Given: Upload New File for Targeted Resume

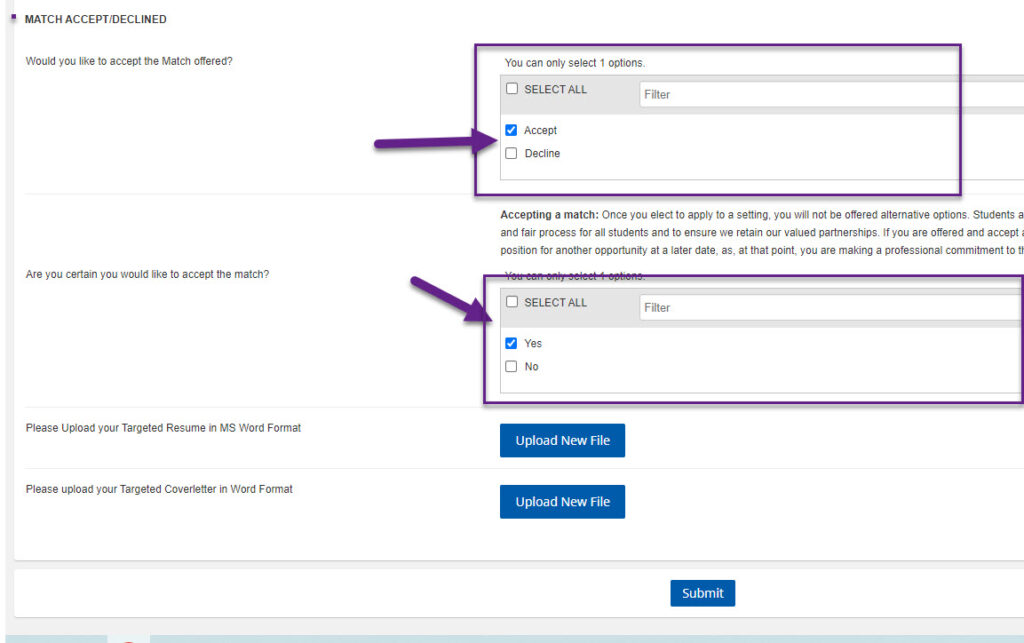Looking at the screenshot, I should 562,440.
